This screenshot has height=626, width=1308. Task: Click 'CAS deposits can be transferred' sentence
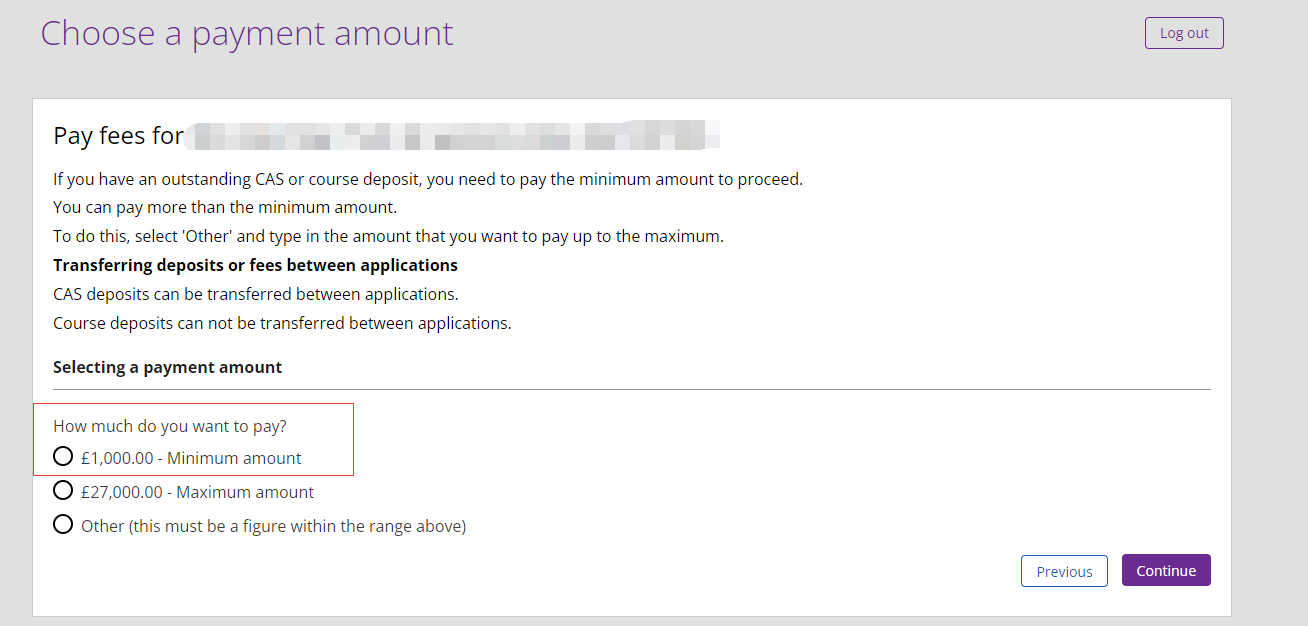click(255, 294)
